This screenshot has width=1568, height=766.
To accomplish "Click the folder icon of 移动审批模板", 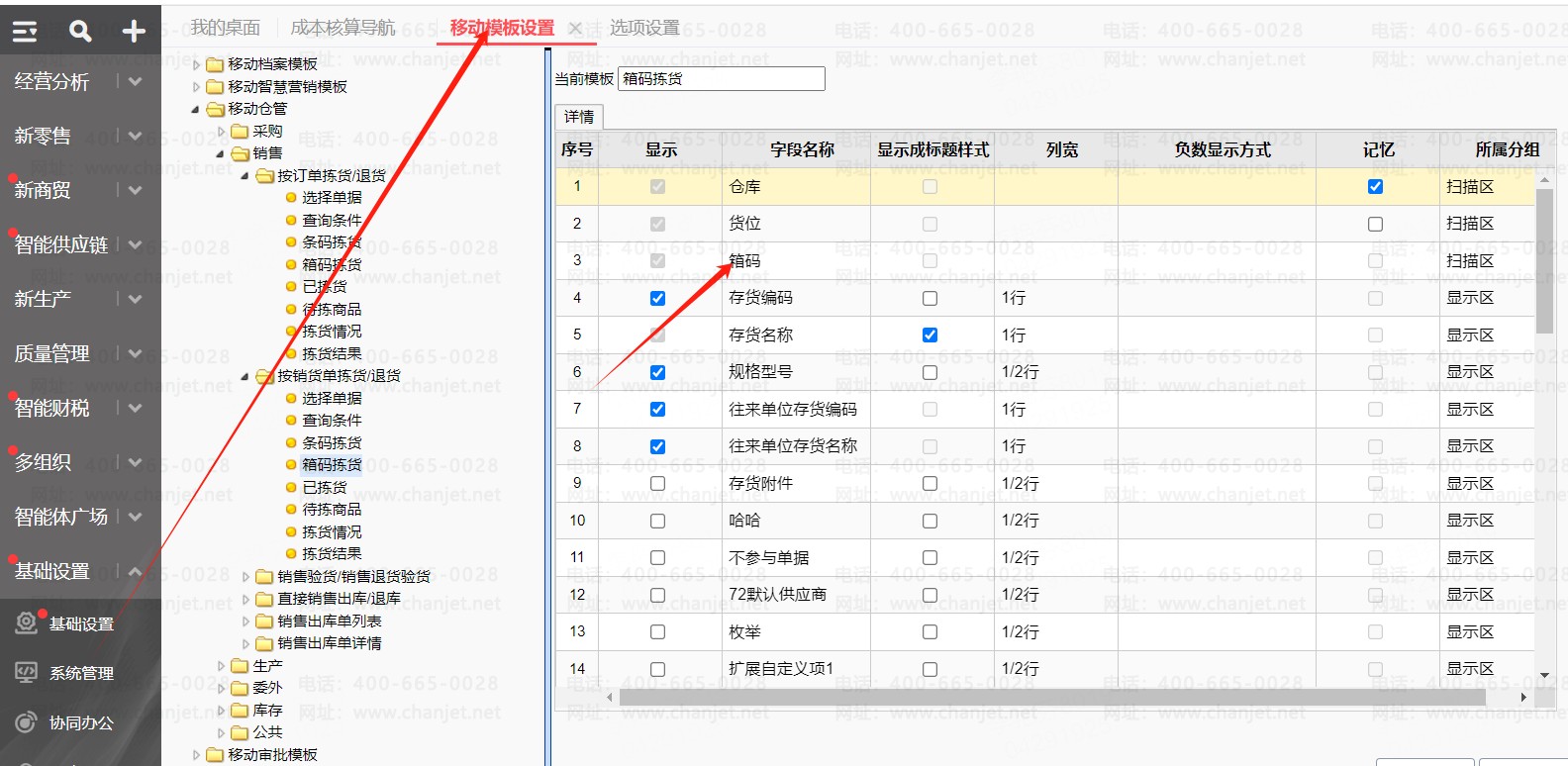I will [215, 755].
